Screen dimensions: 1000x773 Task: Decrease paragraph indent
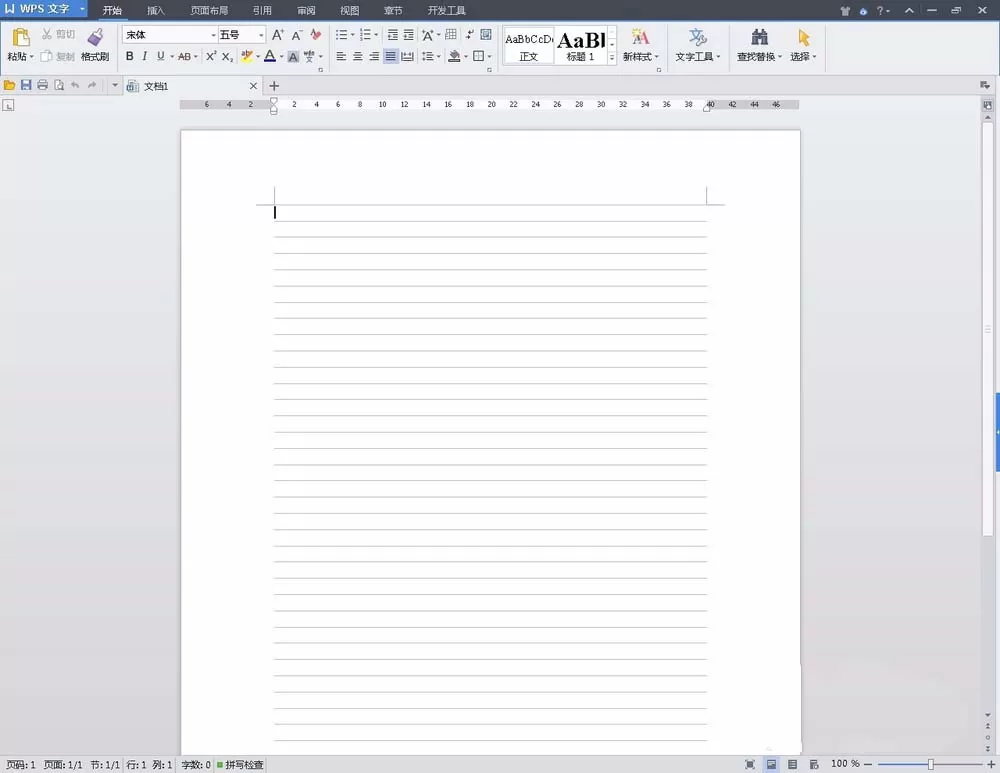tap(393, 34)
